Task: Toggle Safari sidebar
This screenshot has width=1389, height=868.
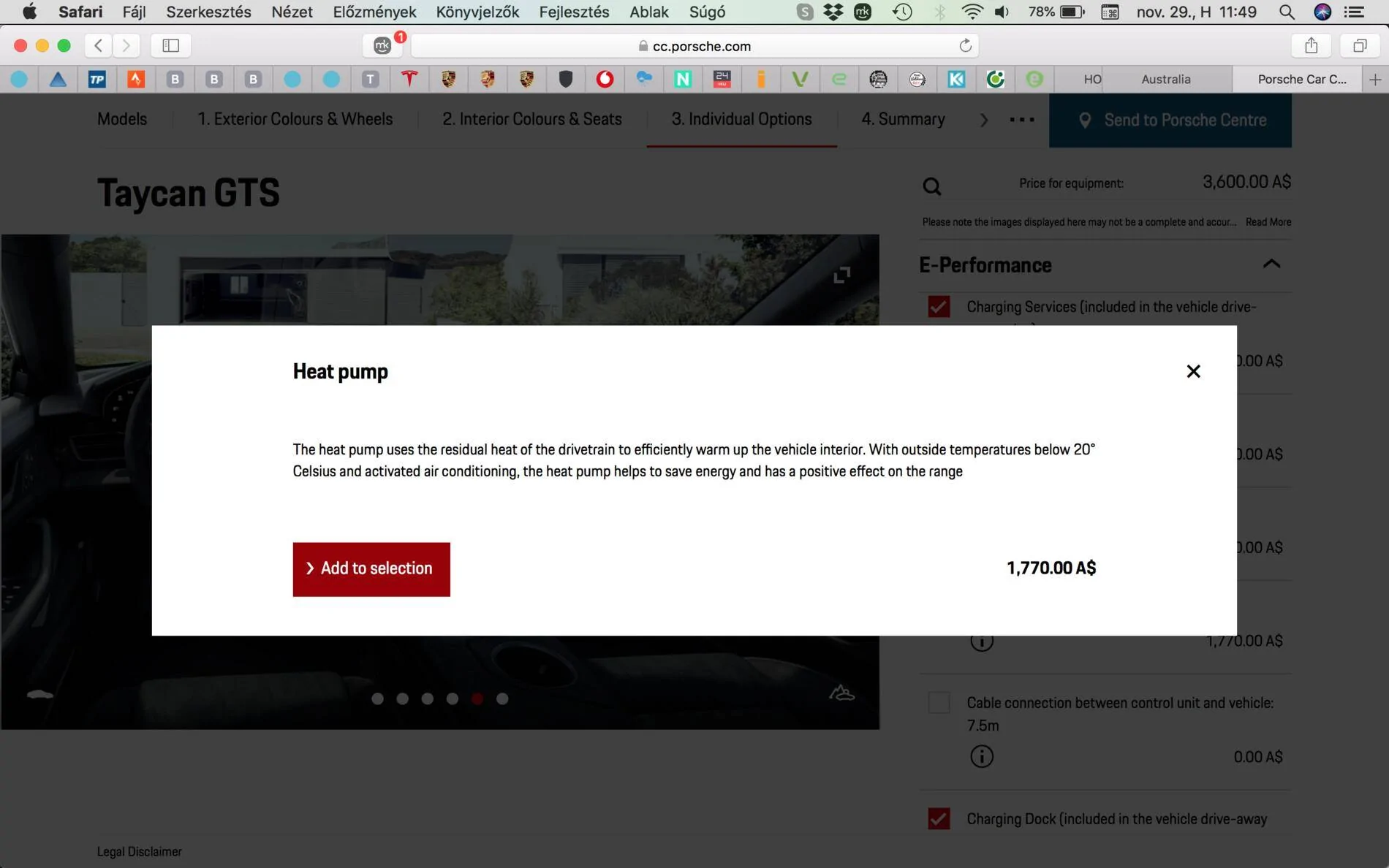Action: (x=170, y=45)
